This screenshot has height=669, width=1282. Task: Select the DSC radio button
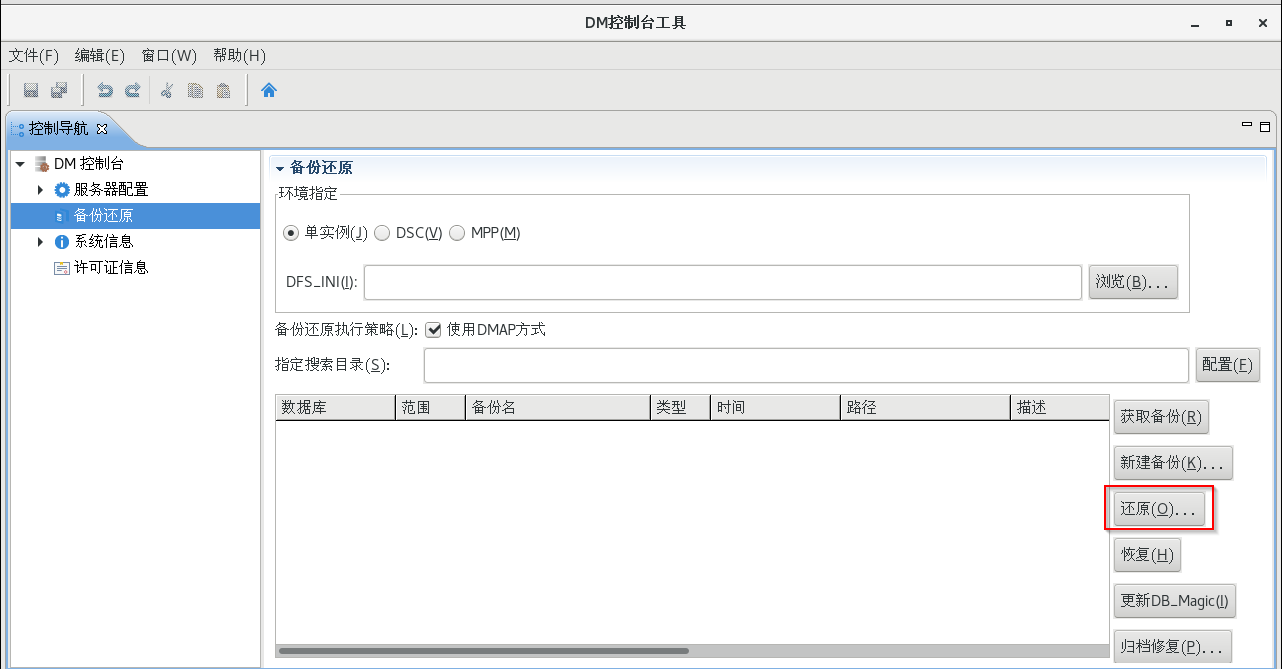[382, 233]
